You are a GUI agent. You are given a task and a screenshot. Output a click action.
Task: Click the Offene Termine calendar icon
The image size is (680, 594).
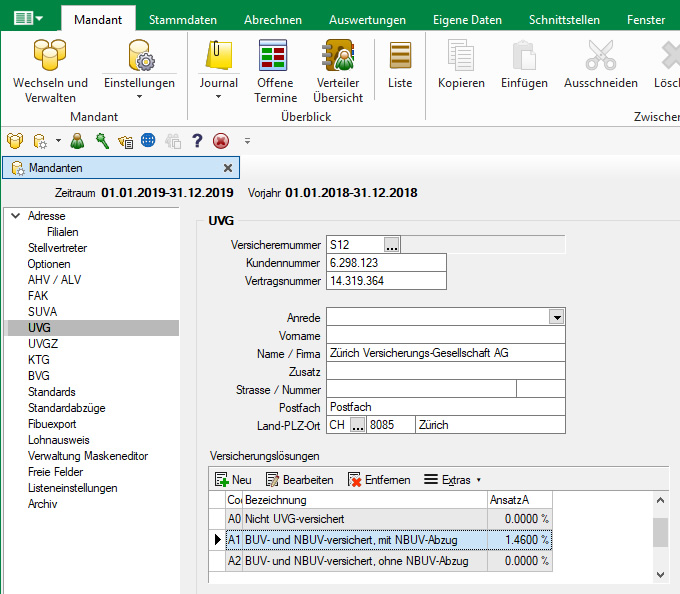tap(275, 57)
